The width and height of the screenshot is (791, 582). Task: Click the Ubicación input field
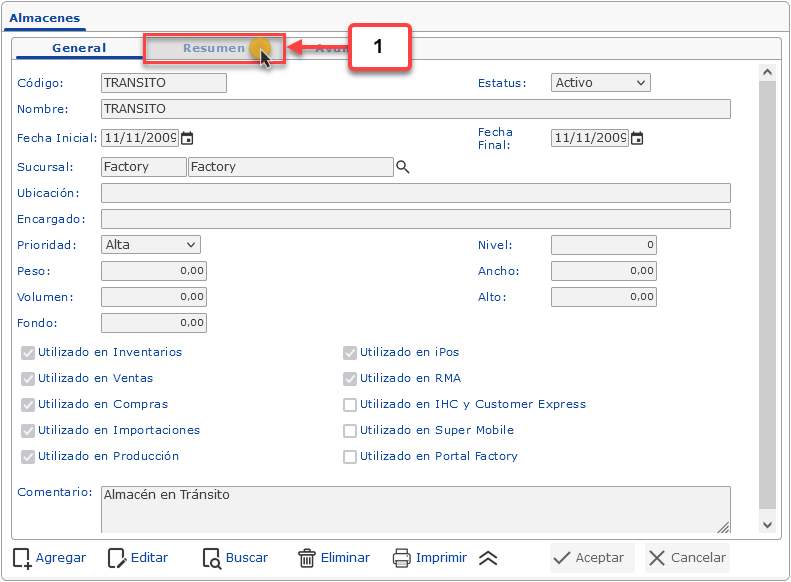[x=416, y=193]
